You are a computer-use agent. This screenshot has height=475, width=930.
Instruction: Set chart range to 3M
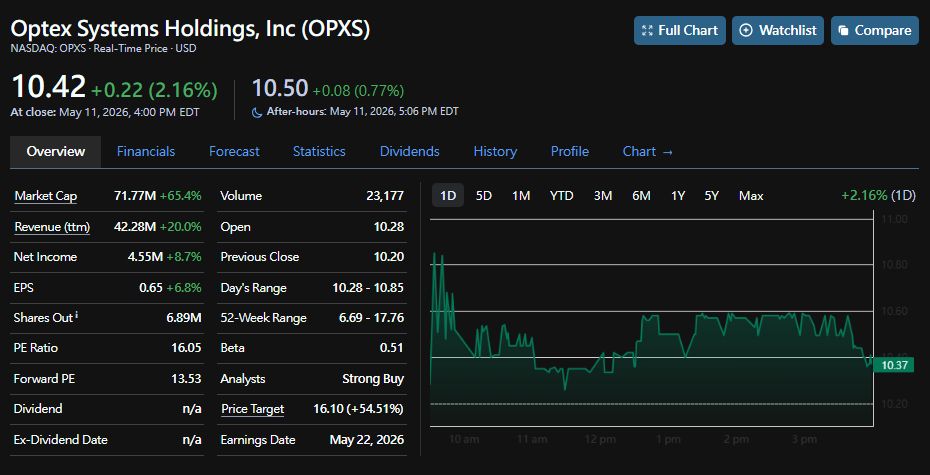point(603,196)
